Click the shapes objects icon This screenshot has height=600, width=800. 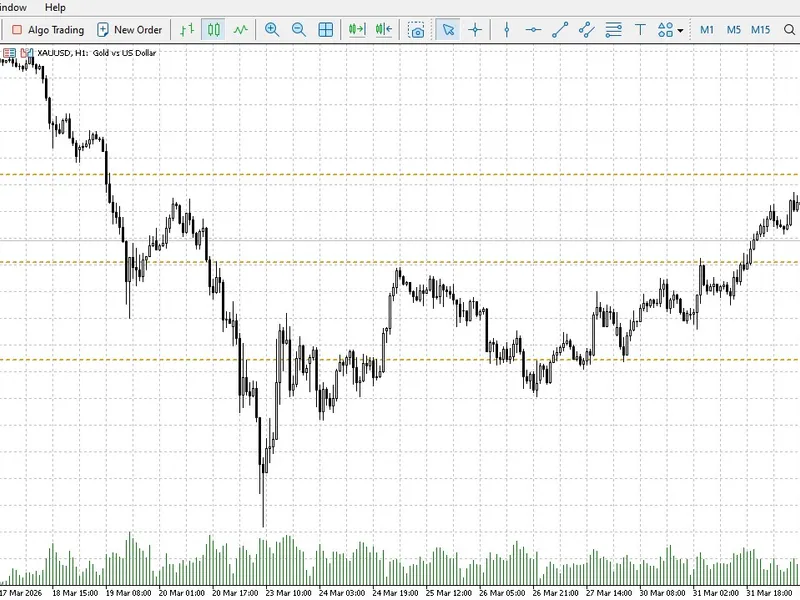(x=665, y=30)
